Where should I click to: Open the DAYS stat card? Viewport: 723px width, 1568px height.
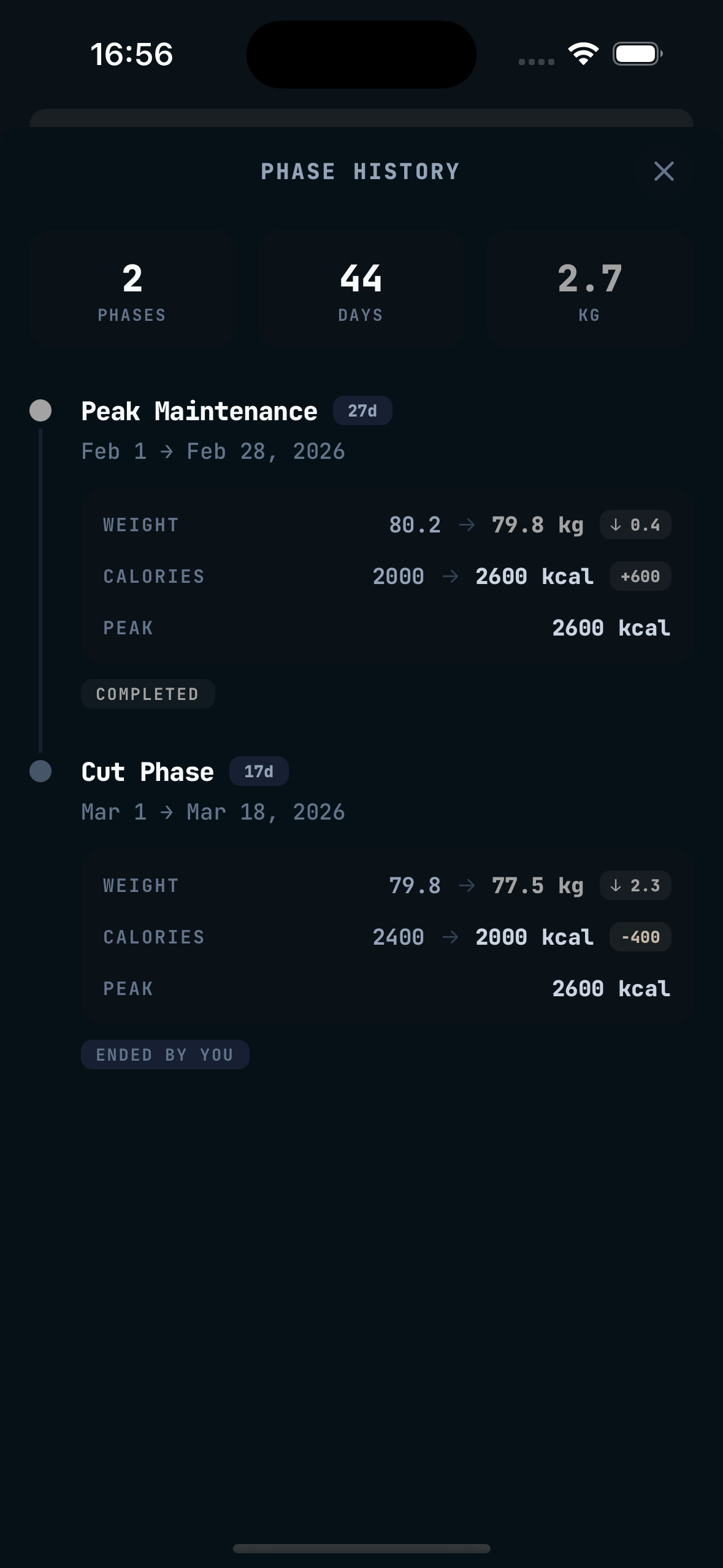click(361, 287)
